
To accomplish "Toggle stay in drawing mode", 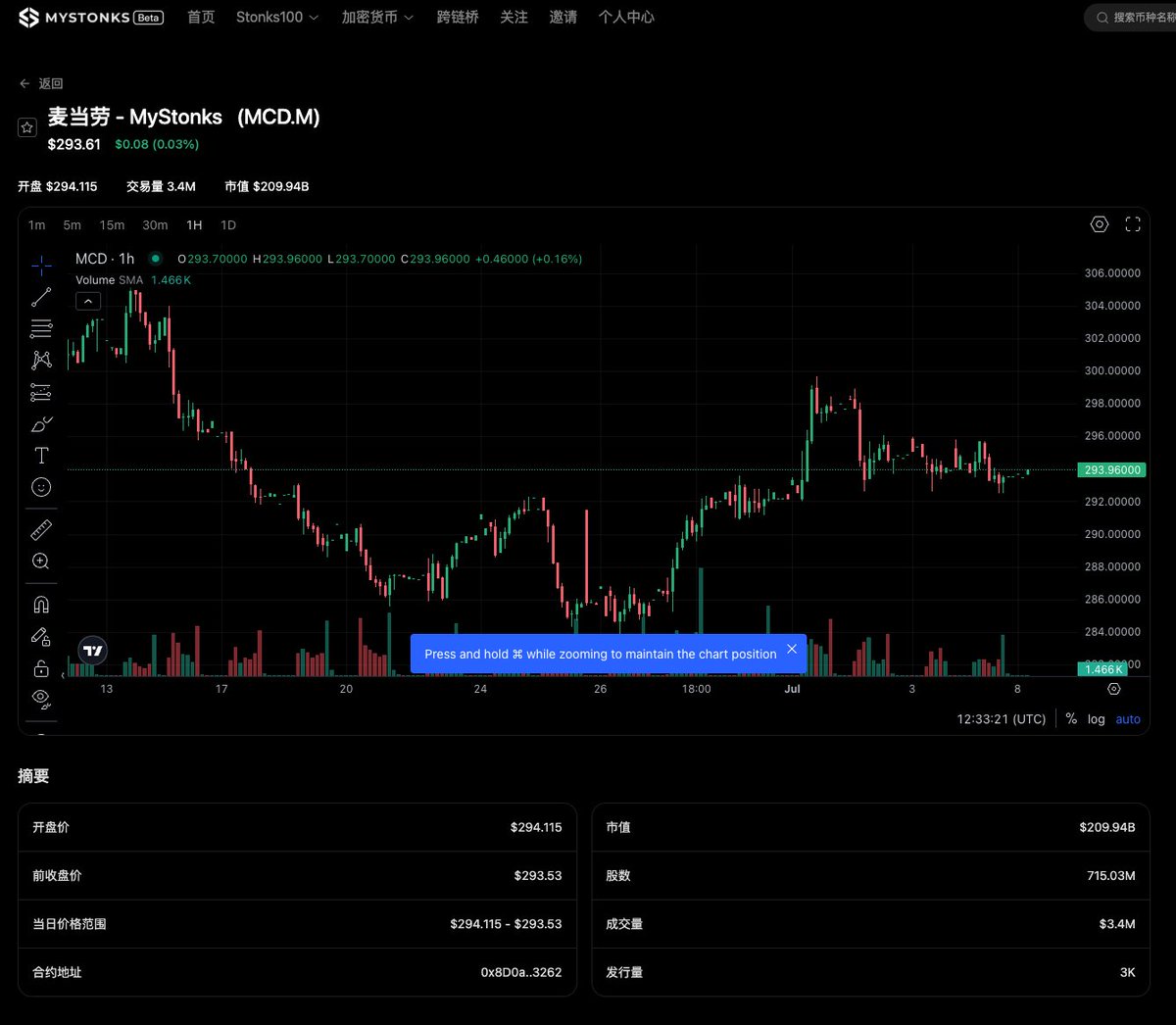I will 41,637.
